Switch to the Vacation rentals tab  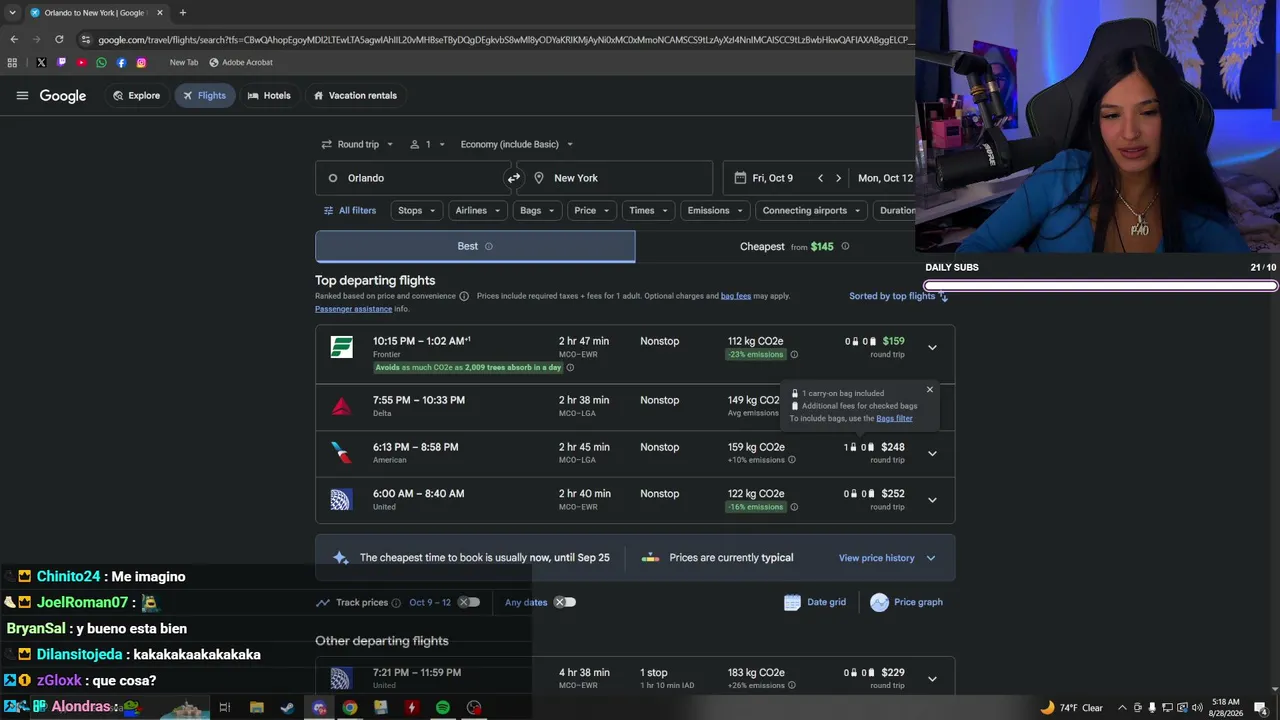(355, 96)
